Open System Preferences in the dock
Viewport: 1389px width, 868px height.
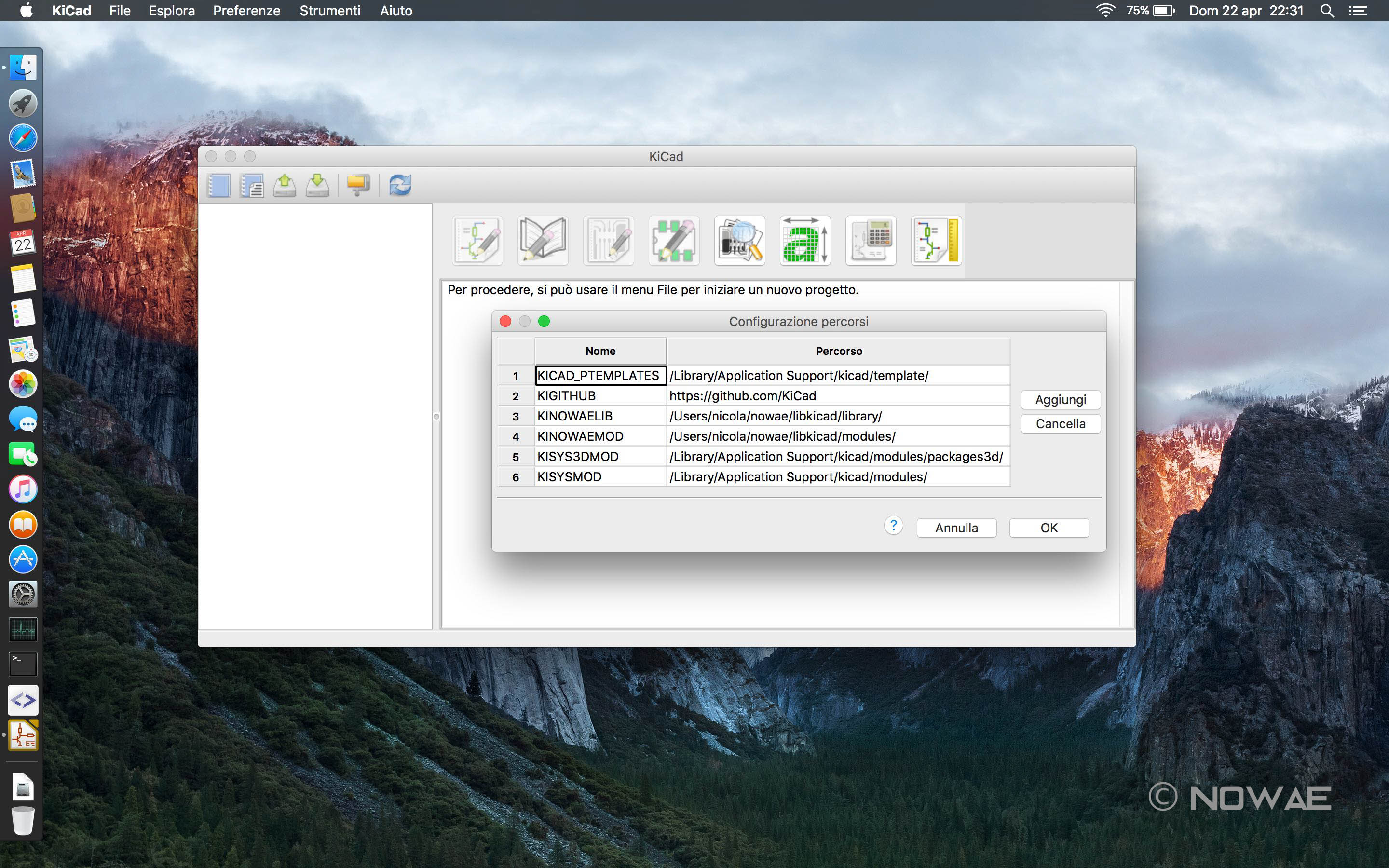click(23, 594)
